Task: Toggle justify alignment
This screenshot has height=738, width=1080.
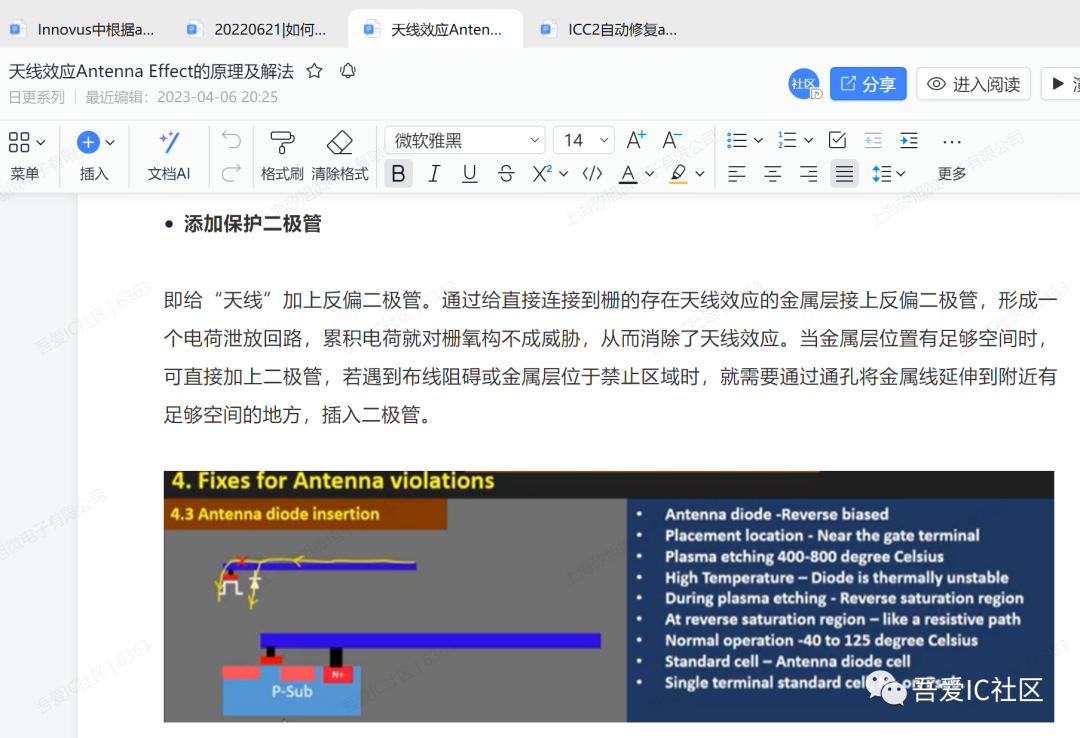Action: [x=844, y=173]
